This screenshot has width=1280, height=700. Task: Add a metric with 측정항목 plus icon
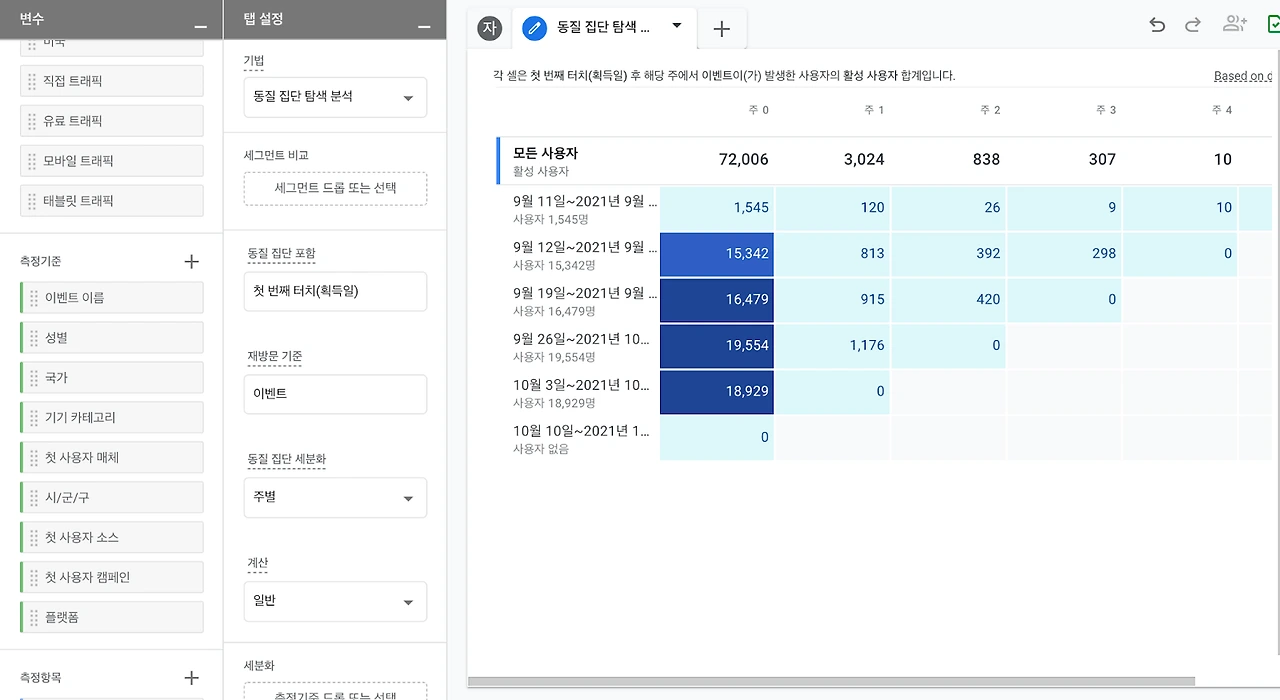(192, 678)
